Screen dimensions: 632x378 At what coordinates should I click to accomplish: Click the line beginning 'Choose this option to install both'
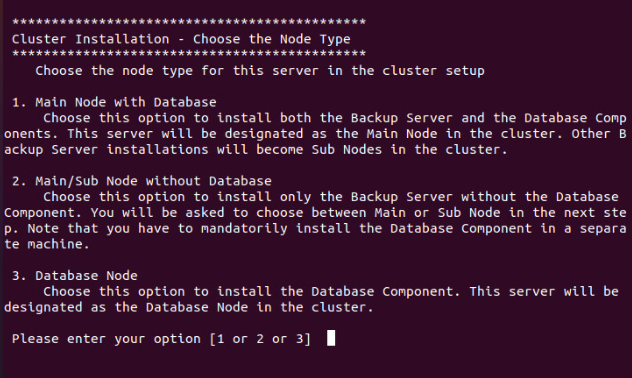coord(335,118)
